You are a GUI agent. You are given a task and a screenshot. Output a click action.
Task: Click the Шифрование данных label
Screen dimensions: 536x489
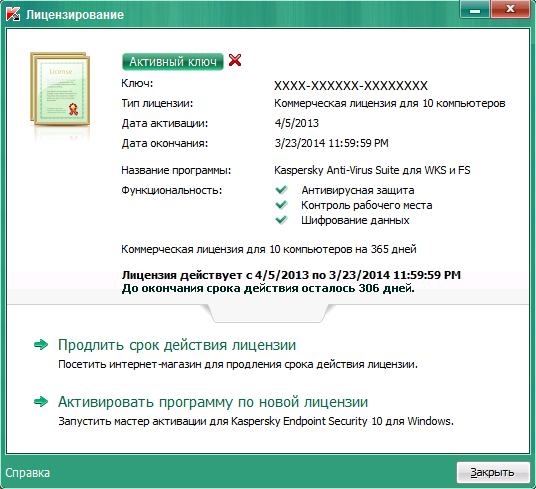[355, 220]
